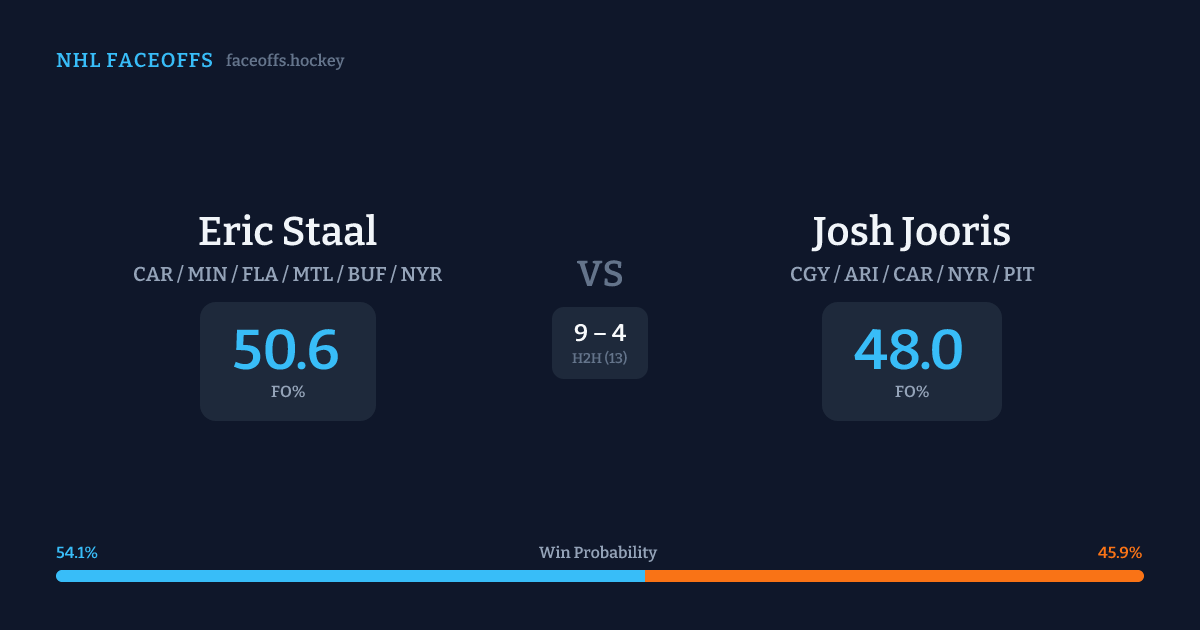Select the Eric Staal player name
1200x630 pixels.
point(287,231)
